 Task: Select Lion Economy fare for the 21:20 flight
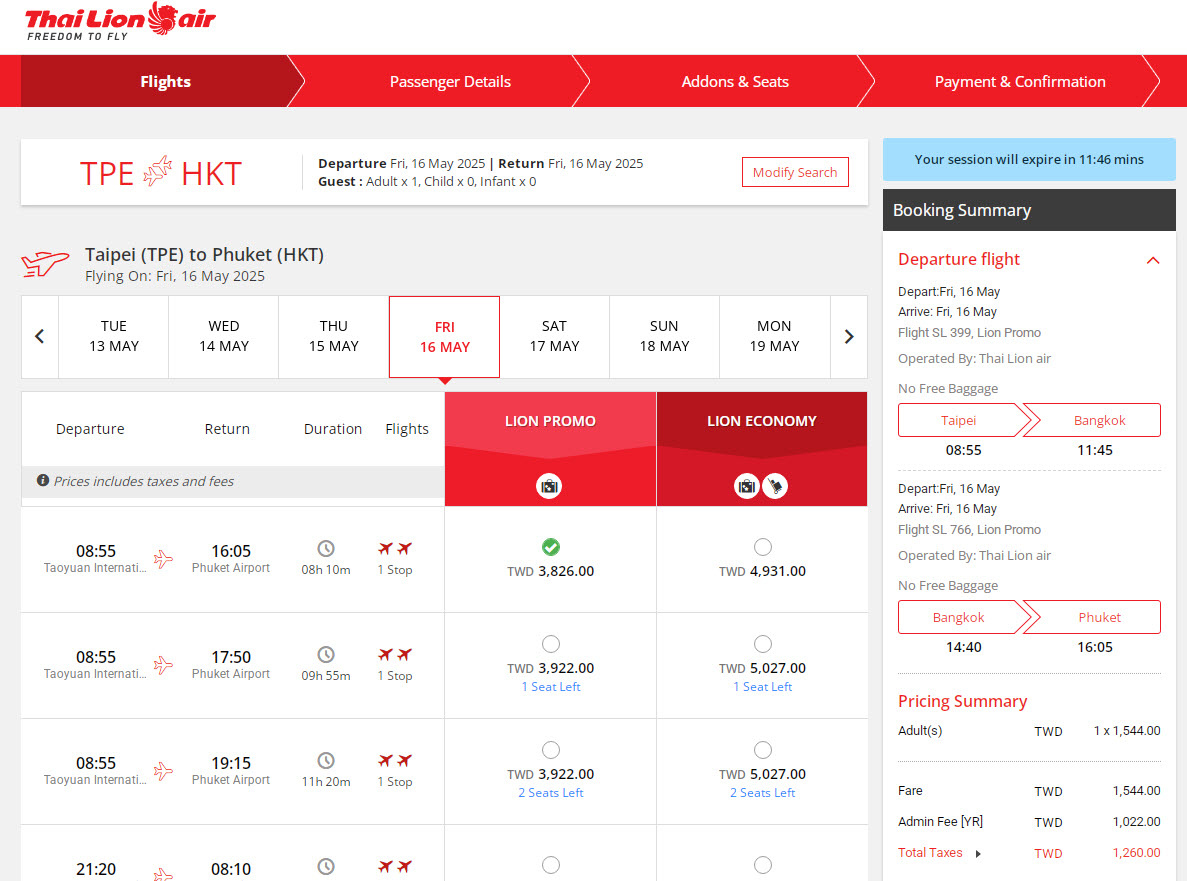coord(763,865)
